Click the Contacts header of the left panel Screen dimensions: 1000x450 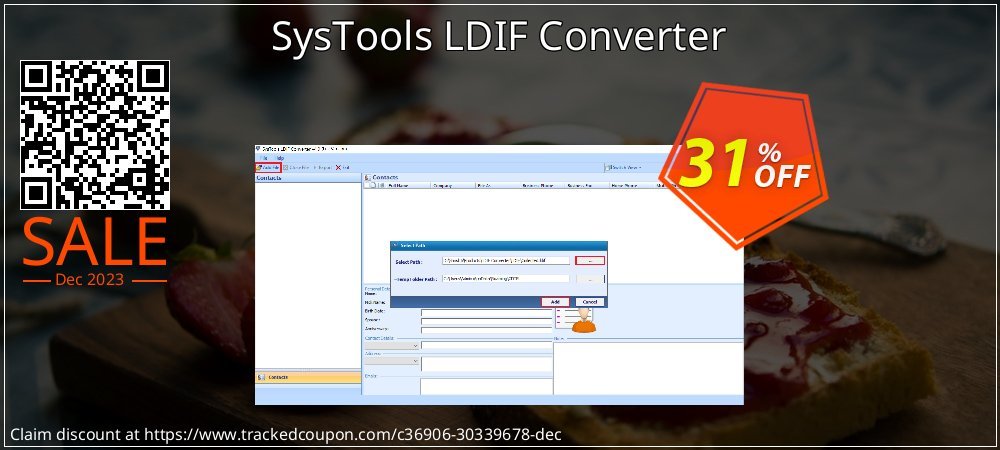tap(308, 178)
